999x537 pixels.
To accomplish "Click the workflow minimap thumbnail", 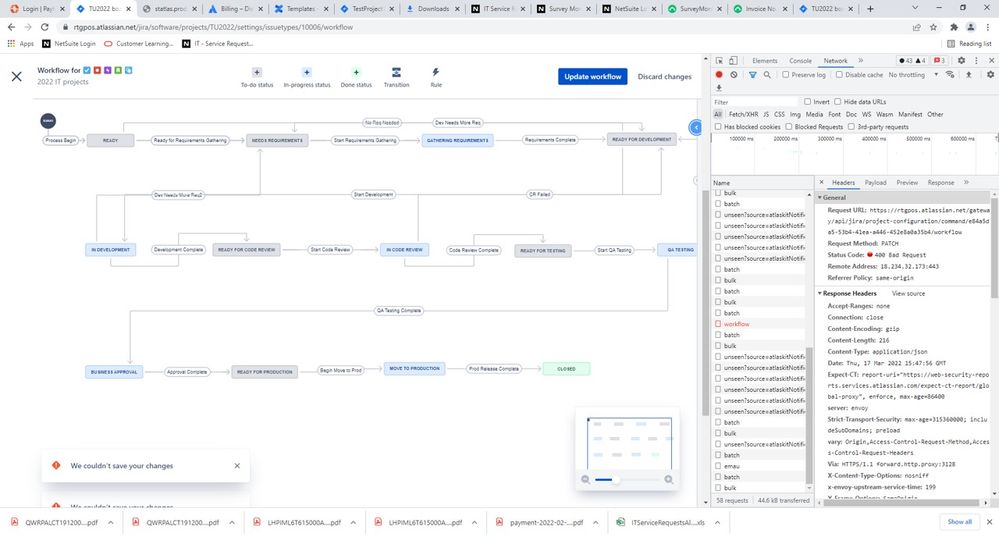I will coord(629,443).
